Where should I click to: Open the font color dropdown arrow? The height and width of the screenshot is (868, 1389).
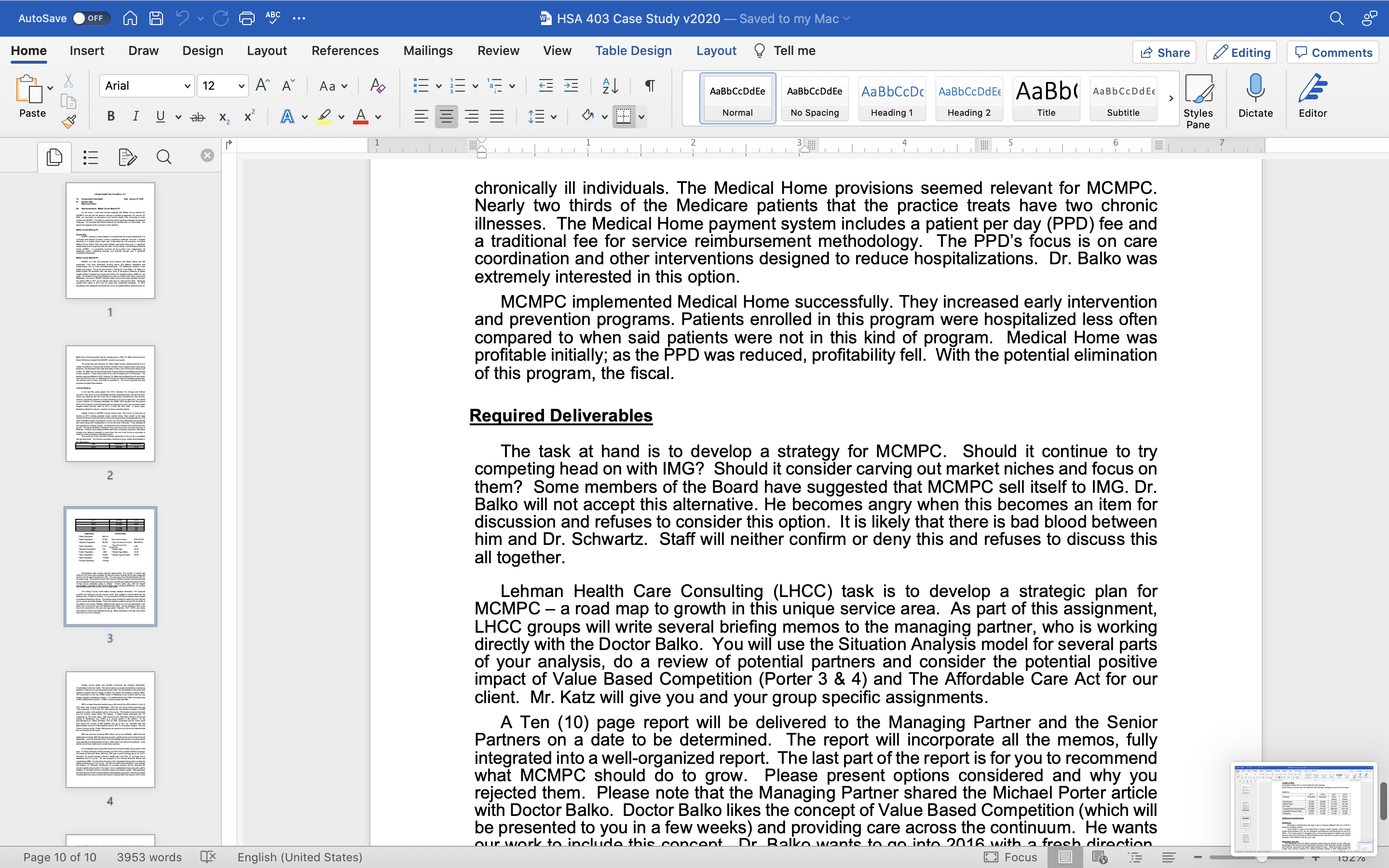click(379, 117)
